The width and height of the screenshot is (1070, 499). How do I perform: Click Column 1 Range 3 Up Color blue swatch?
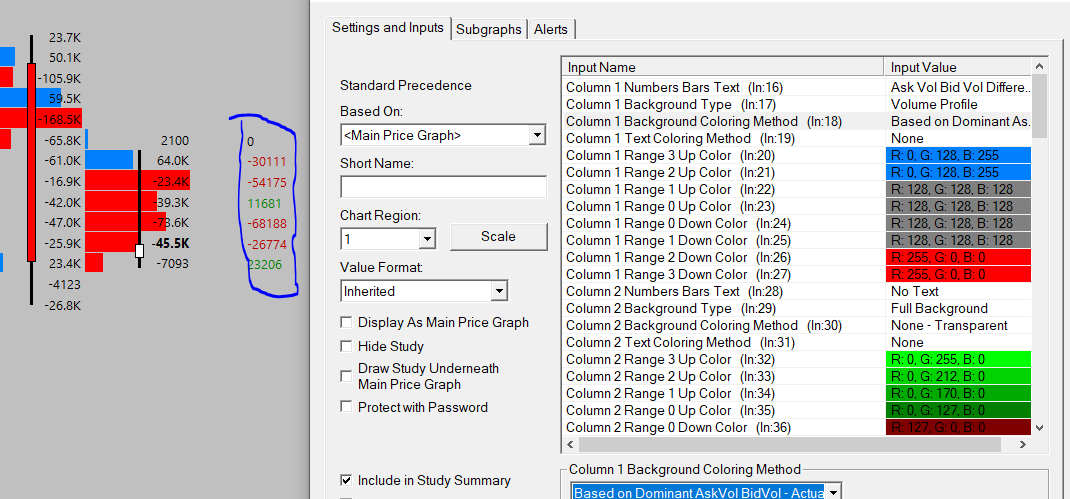click(x=957, y=156)
